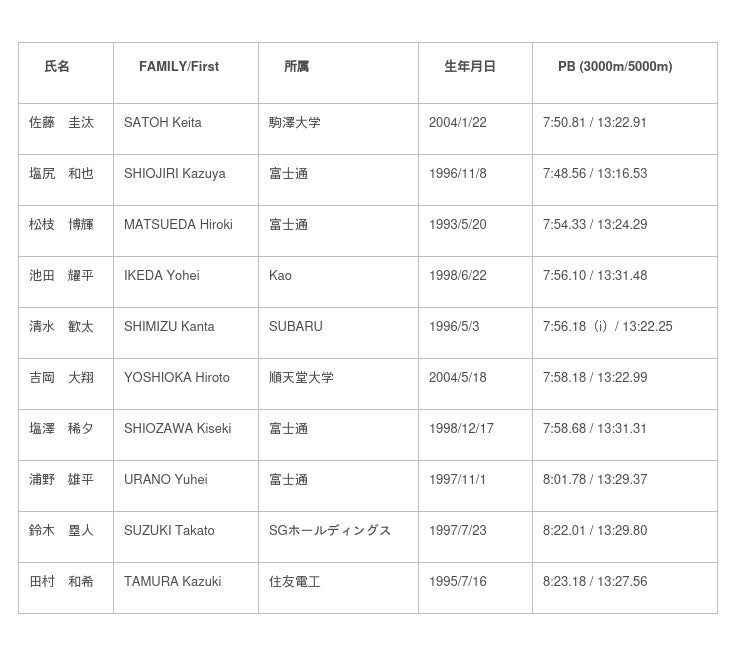The image size is (740, 654).
Task: Click the PB (3000m/5000m) column header
Action: (x=615, y=67)
